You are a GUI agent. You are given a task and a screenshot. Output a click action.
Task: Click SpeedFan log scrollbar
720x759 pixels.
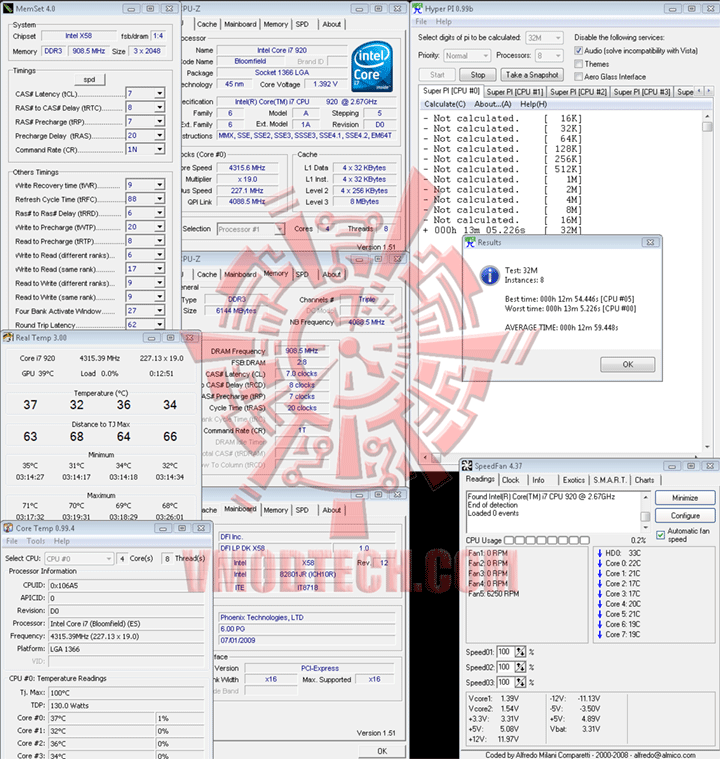[x=645, y=512]
